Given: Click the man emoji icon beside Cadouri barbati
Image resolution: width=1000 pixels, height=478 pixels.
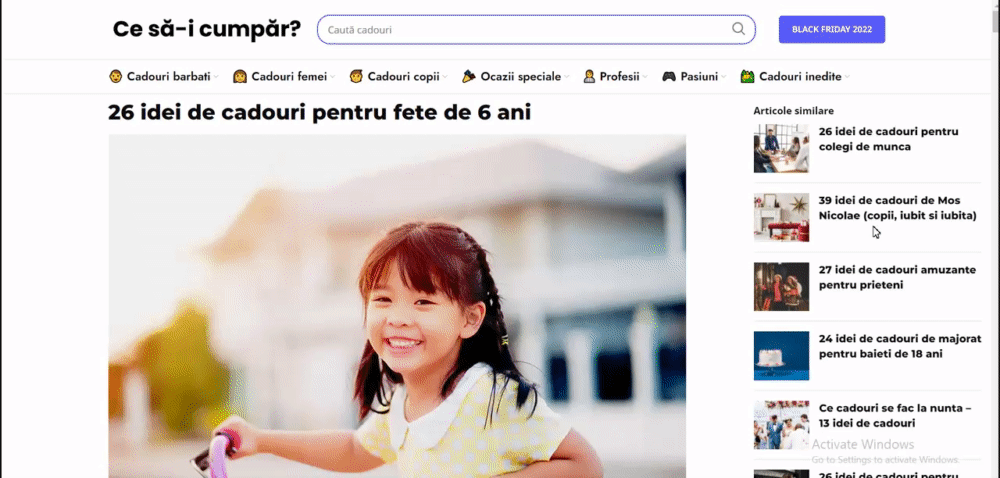Looking at the screenshot, I should click(115, 76).
